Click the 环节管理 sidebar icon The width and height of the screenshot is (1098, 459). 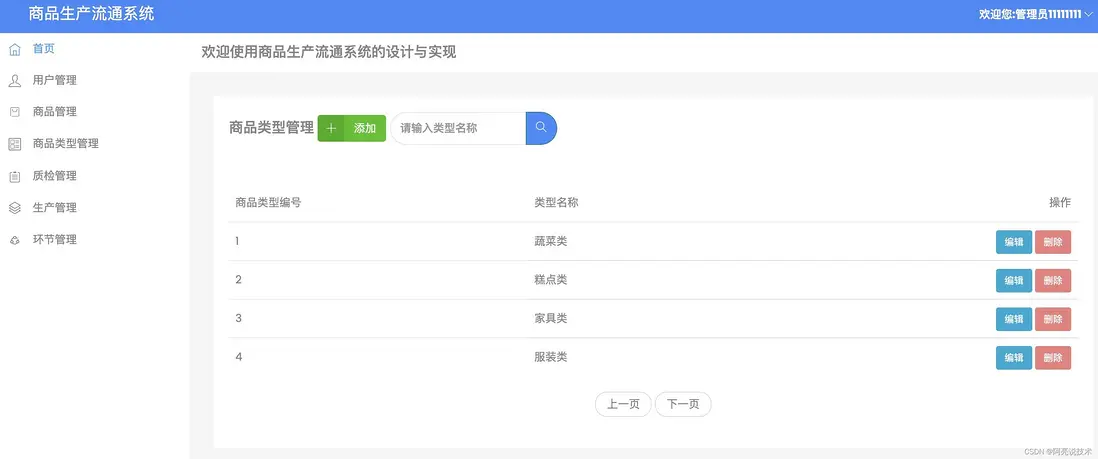(x=14, y=240)
